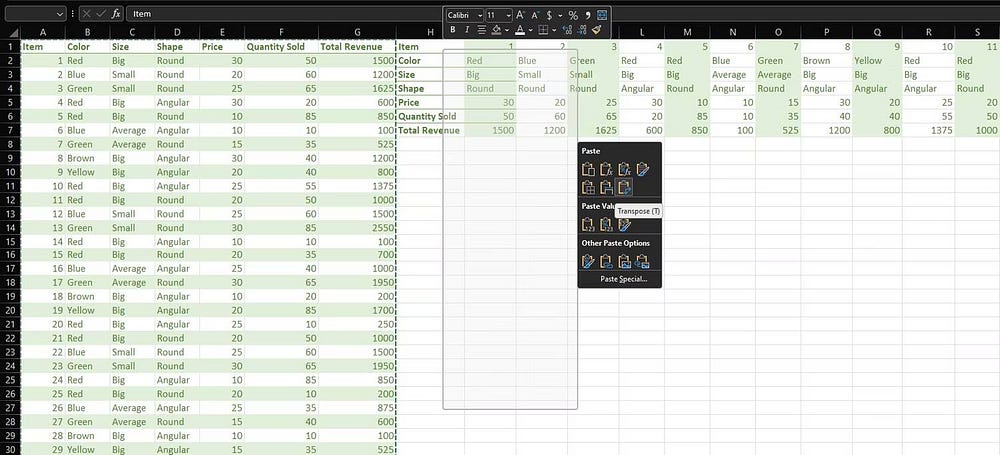Expand the Name Box dropdown arrow
This screenshot has height=455, width=1000.
60,14
